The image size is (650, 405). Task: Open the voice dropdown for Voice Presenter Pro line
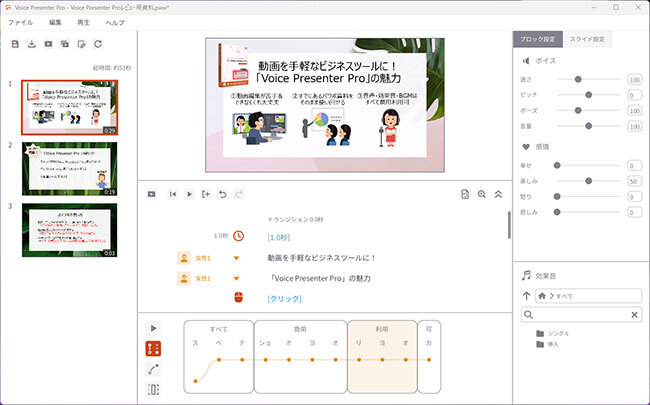click(236, 277)
